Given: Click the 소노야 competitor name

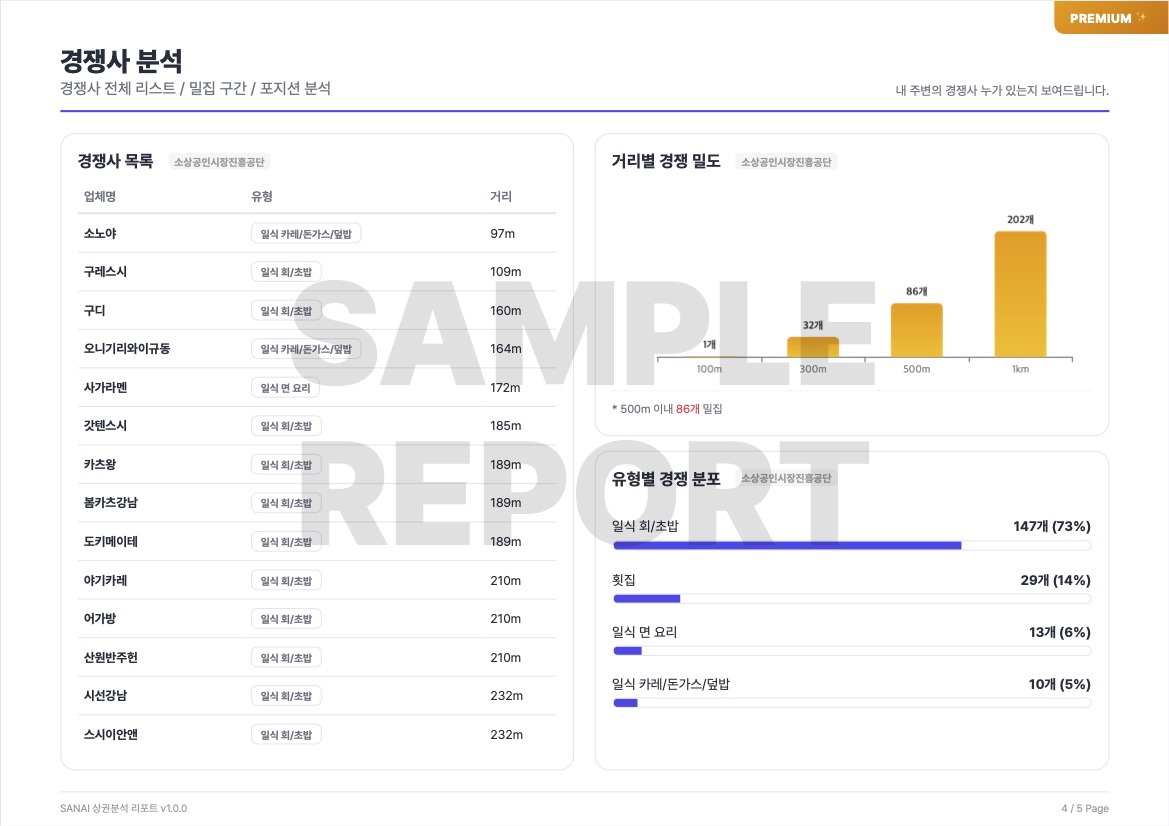Looking at the screenshot, I should click(x=101, y=234).
